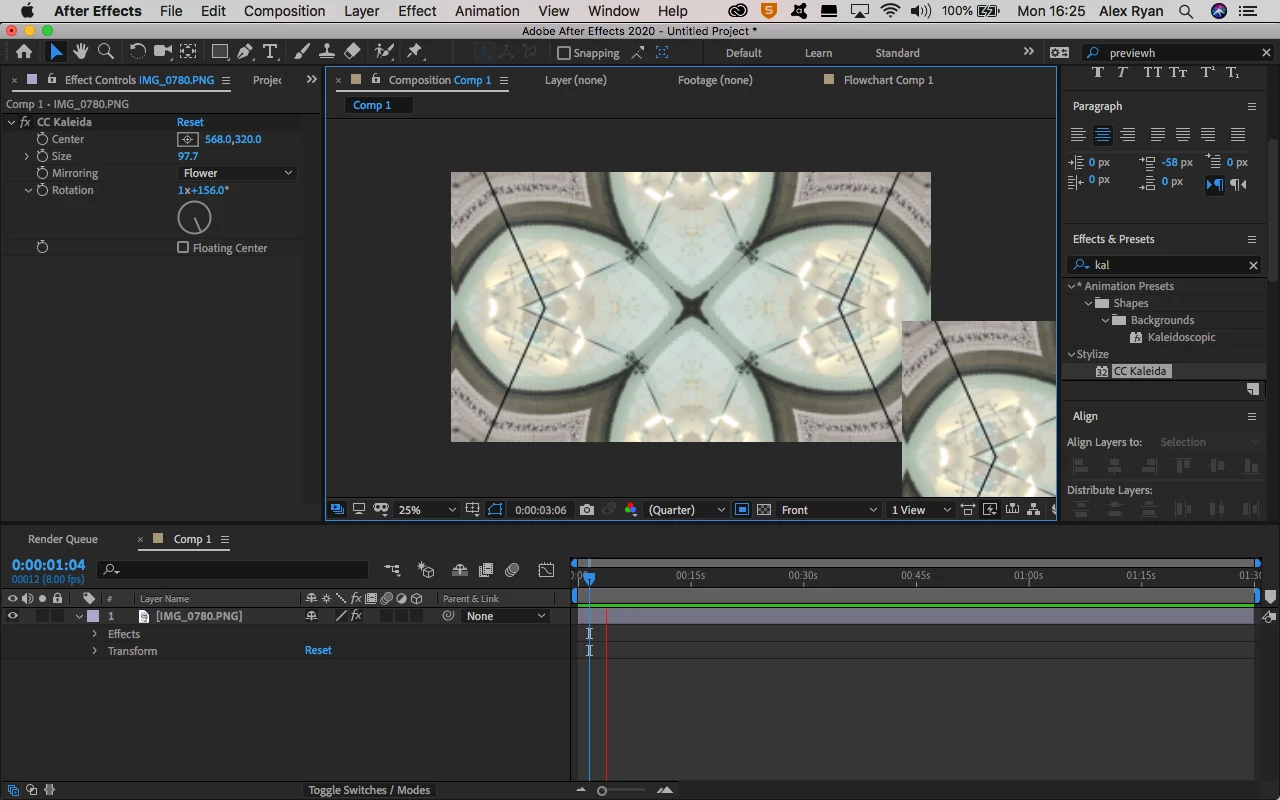1280x800 pixels.
Task: Open the Composition menu
Action: (284, 11)
